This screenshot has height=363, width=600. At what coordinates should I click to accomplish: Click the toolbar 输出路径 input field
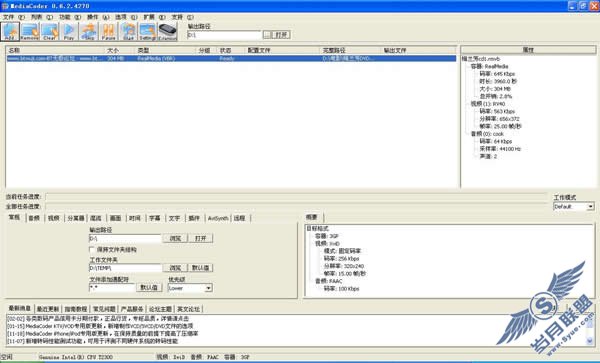coord(225,35)
